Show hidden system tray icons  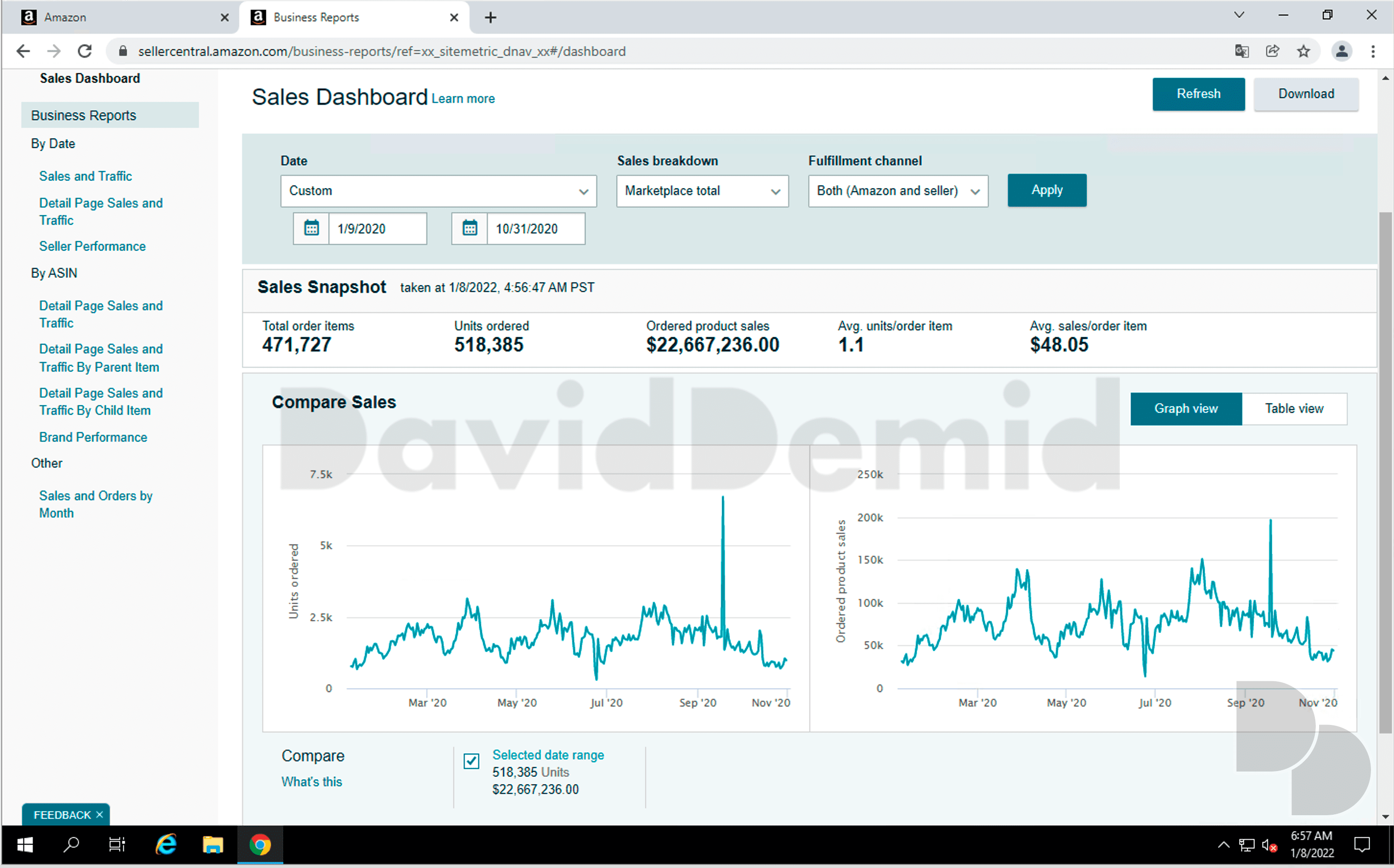(x=1224, y=844)
